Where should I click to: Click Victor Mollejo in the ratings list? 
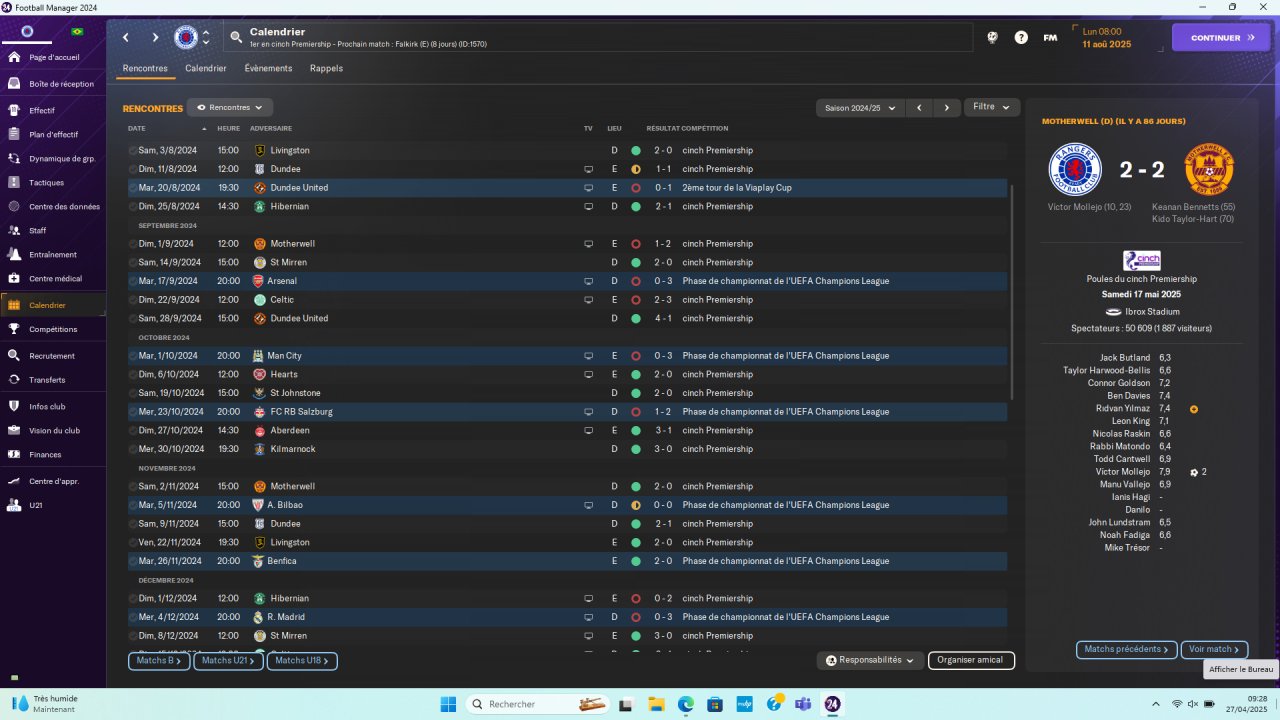tap(1122, 472)
